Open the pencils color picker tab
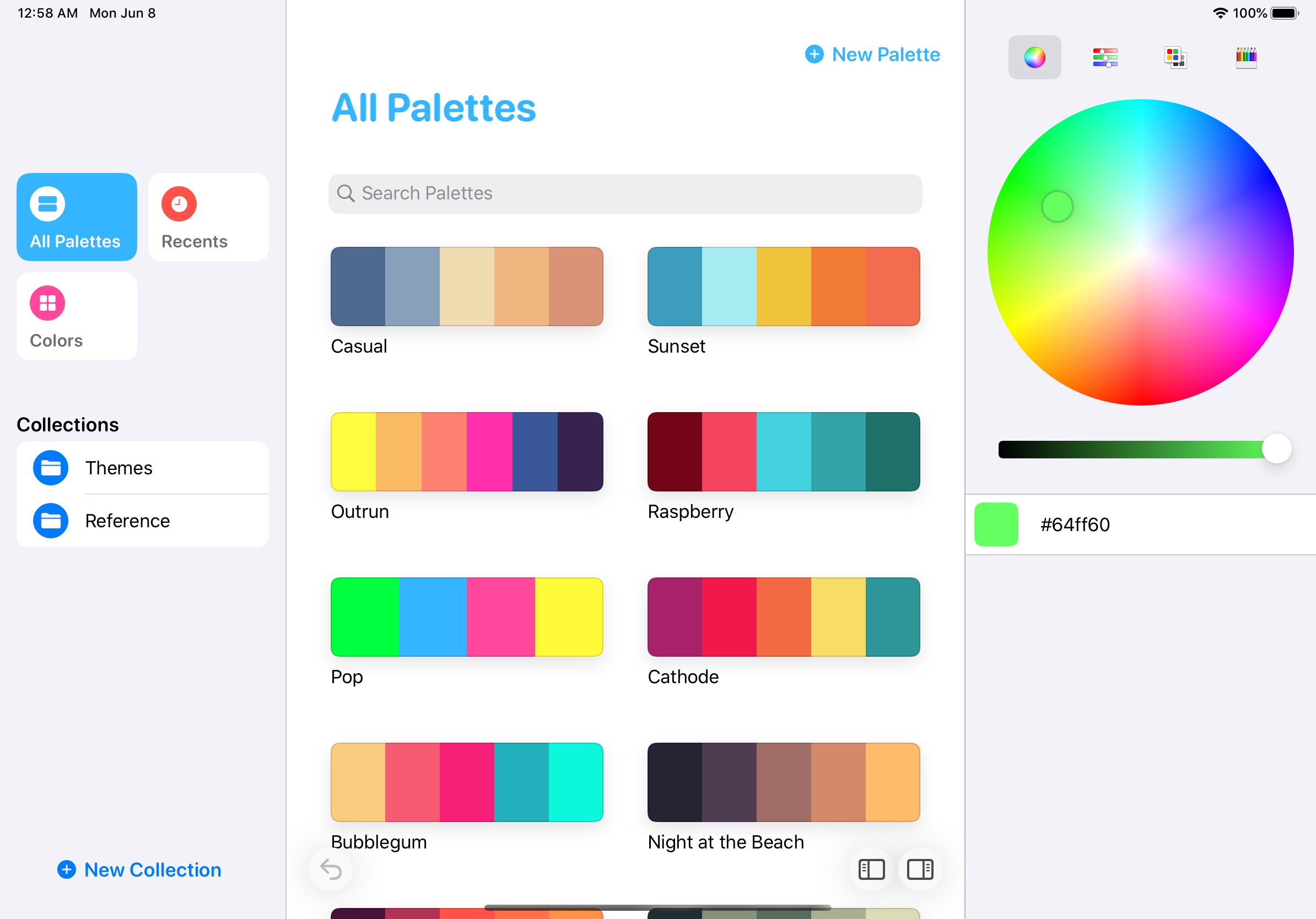The width and height of the screenshot is (1316, 919). coord(1245,57)
